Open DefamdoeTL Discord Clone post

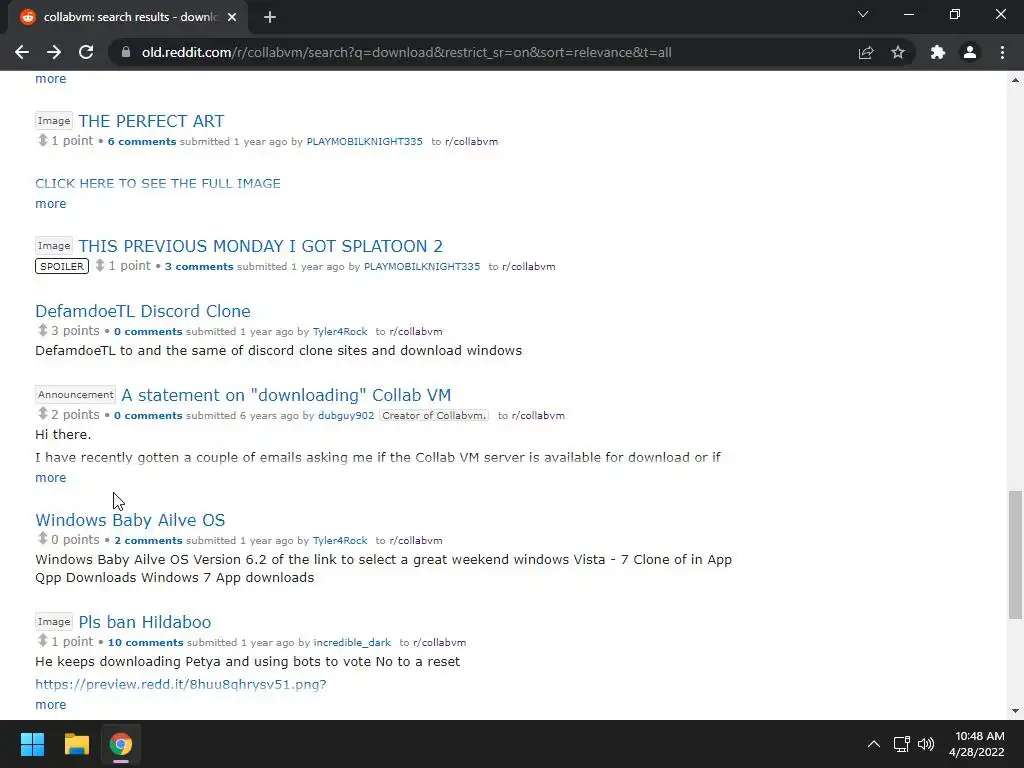143,311
